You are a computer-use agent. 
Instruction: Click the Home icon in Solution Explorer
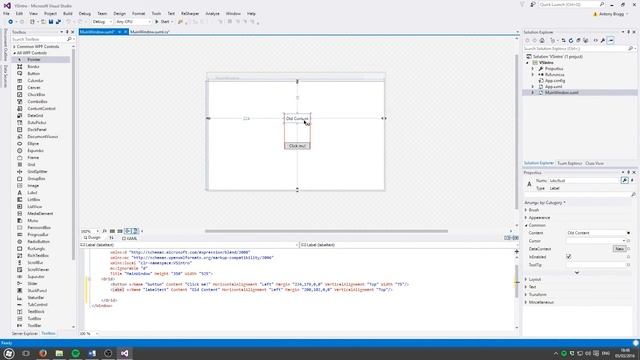pyautogui.click(x=542, y=40)
